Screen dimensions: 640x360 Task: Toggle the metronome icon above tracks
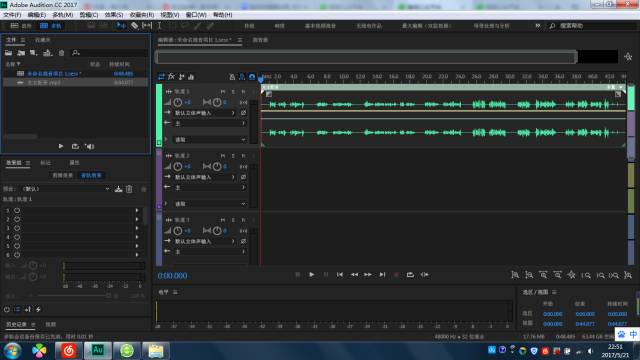[232, 77]
